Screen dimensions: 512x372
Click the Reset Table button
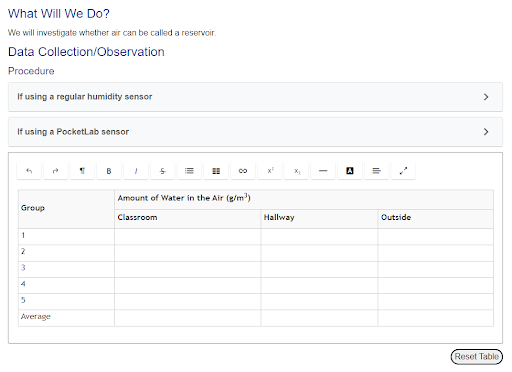coord(477,357)
